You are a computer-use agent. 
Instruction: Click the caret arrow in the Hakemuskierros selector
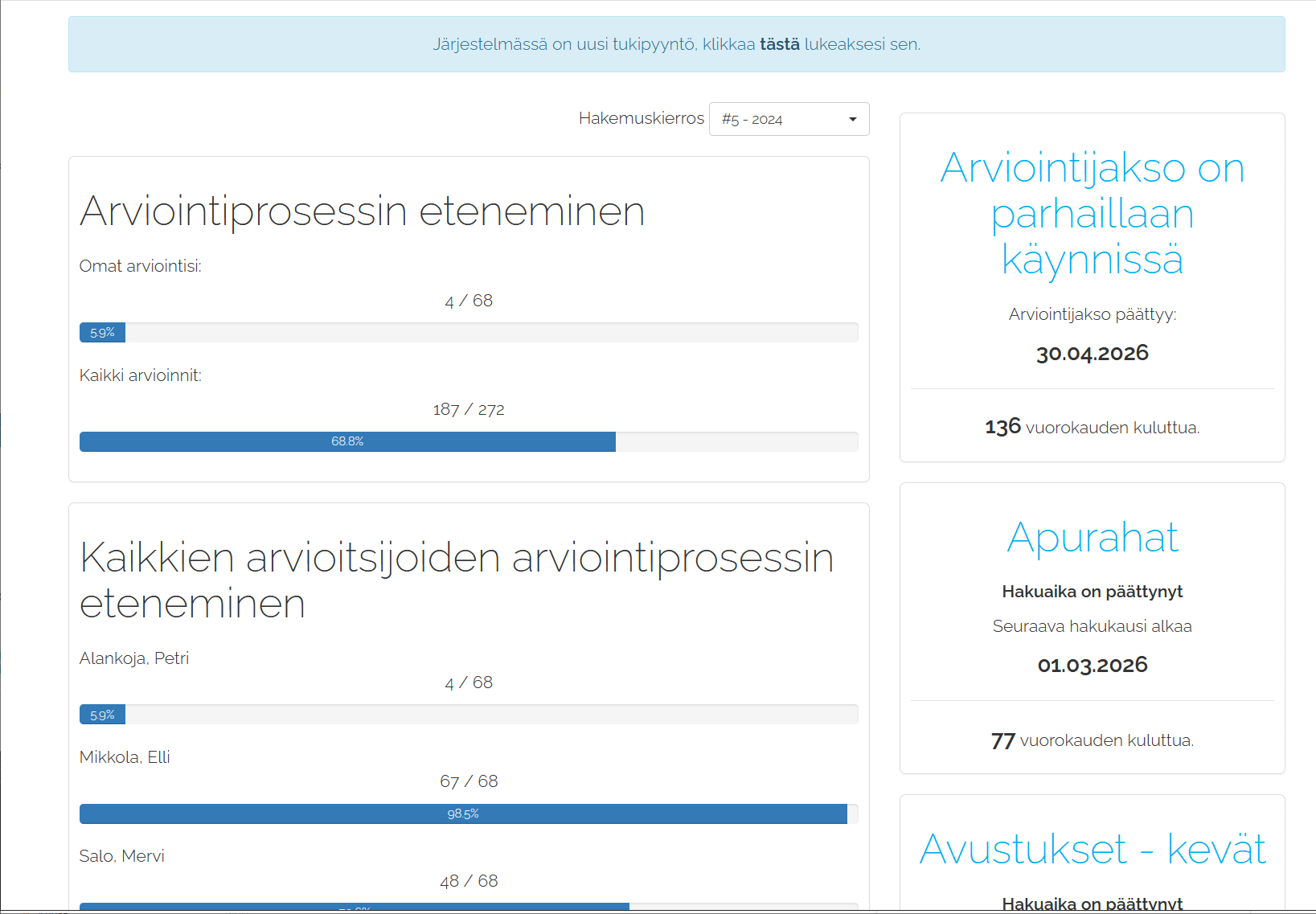tap(852, 120)
